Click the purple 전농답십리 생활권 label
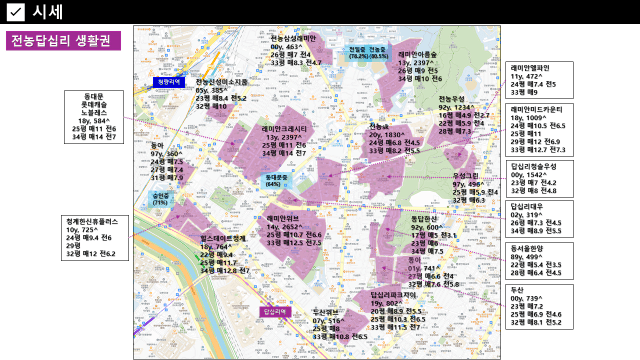This screenshot has width=640, height=360. (x=63, y=41)
